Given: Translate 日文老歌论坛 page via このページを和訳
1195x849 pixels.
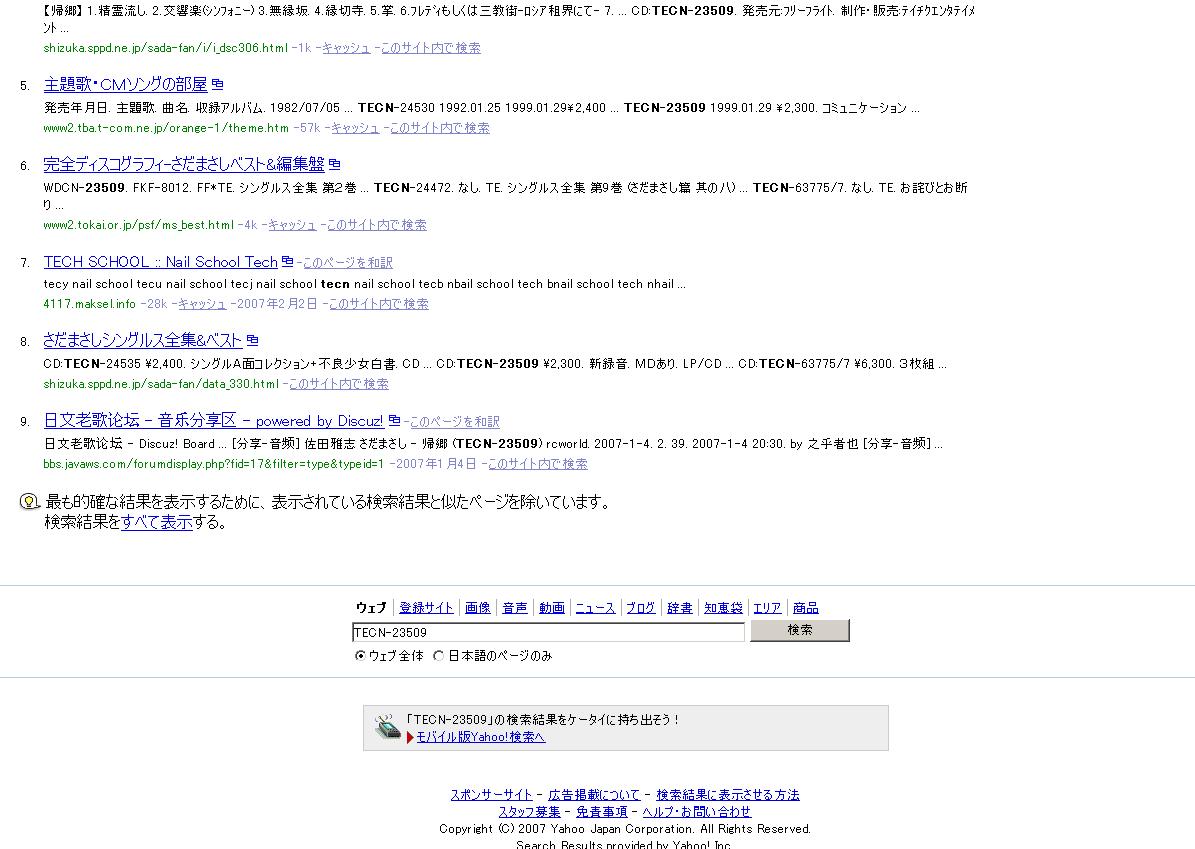Looking at the screenshot, I should point(455,421).
